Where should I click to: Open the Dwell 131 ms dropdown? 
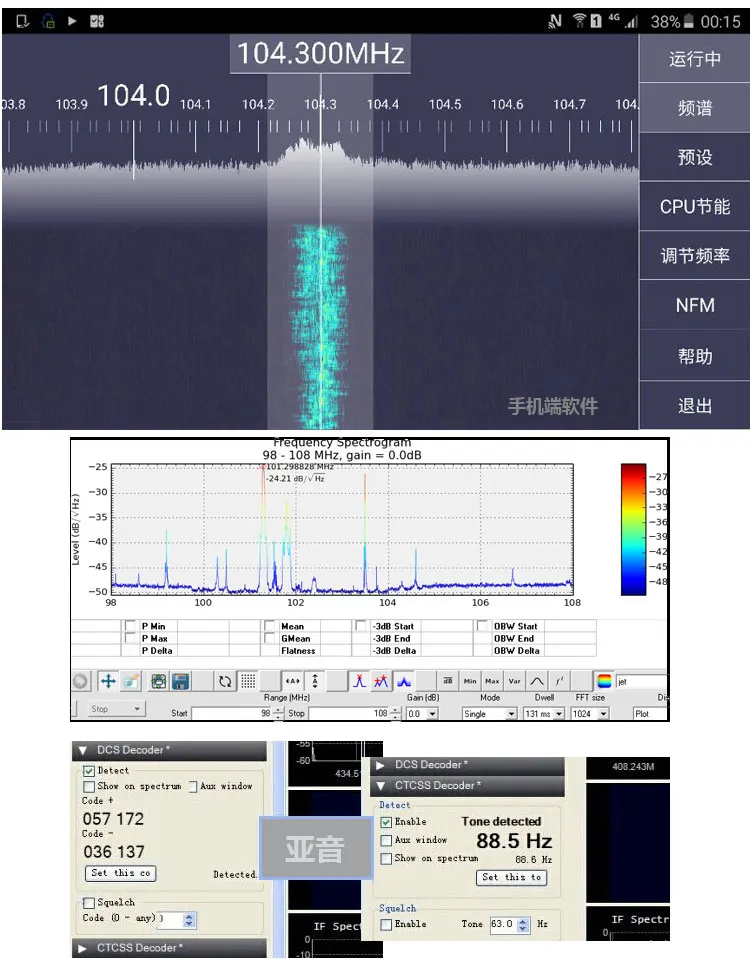pyautogui.click(x=544, y=714)
